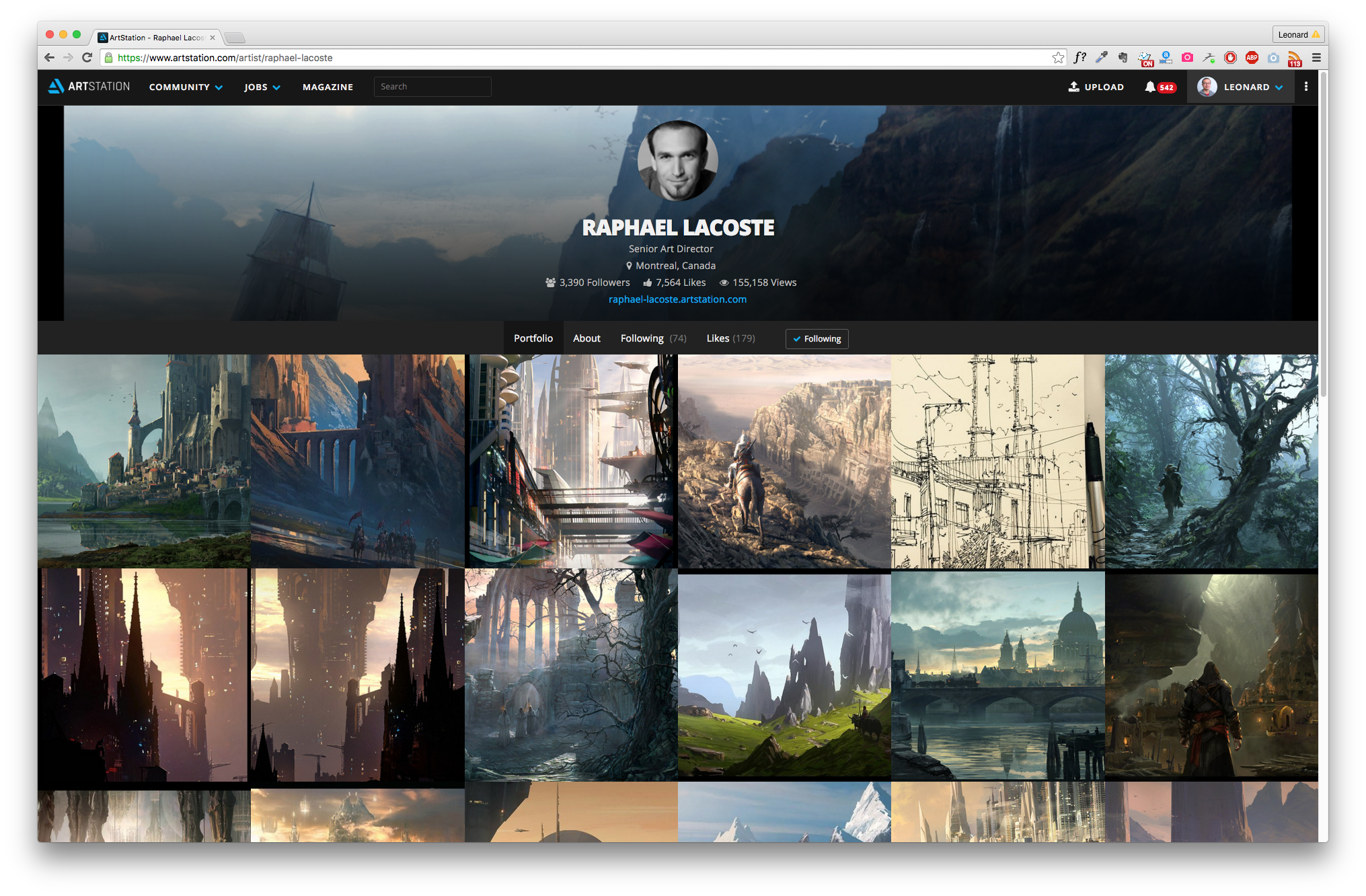
Task: Open the vertical three-dot more menu
Action: pyautogui.click(x=1306, y=87)
